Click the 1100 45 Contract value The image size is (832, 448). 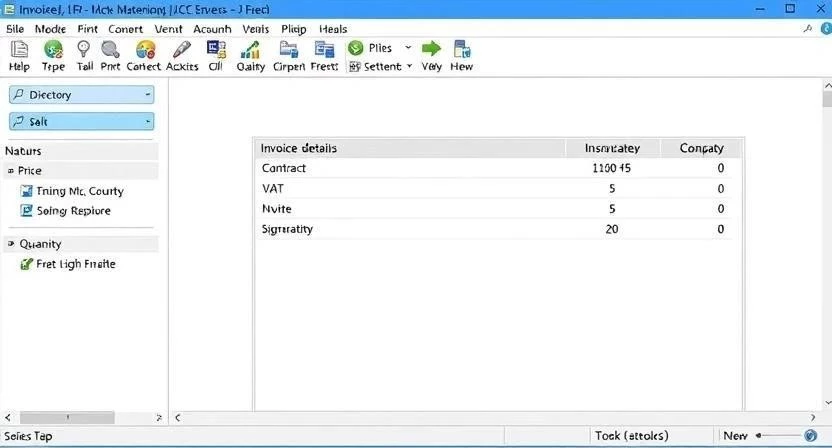(611, 168)
